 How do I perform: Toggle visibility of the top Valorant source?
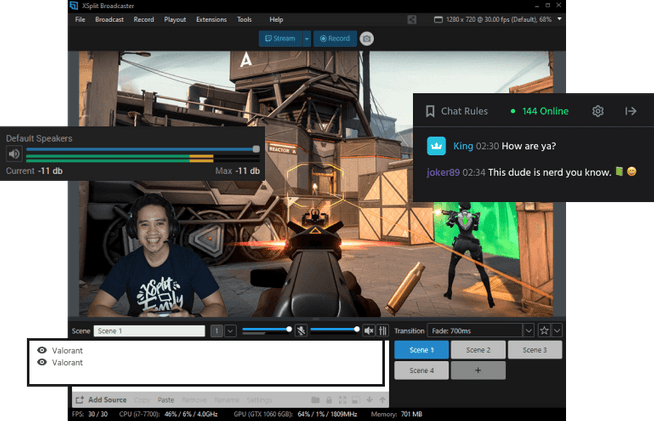42,350
